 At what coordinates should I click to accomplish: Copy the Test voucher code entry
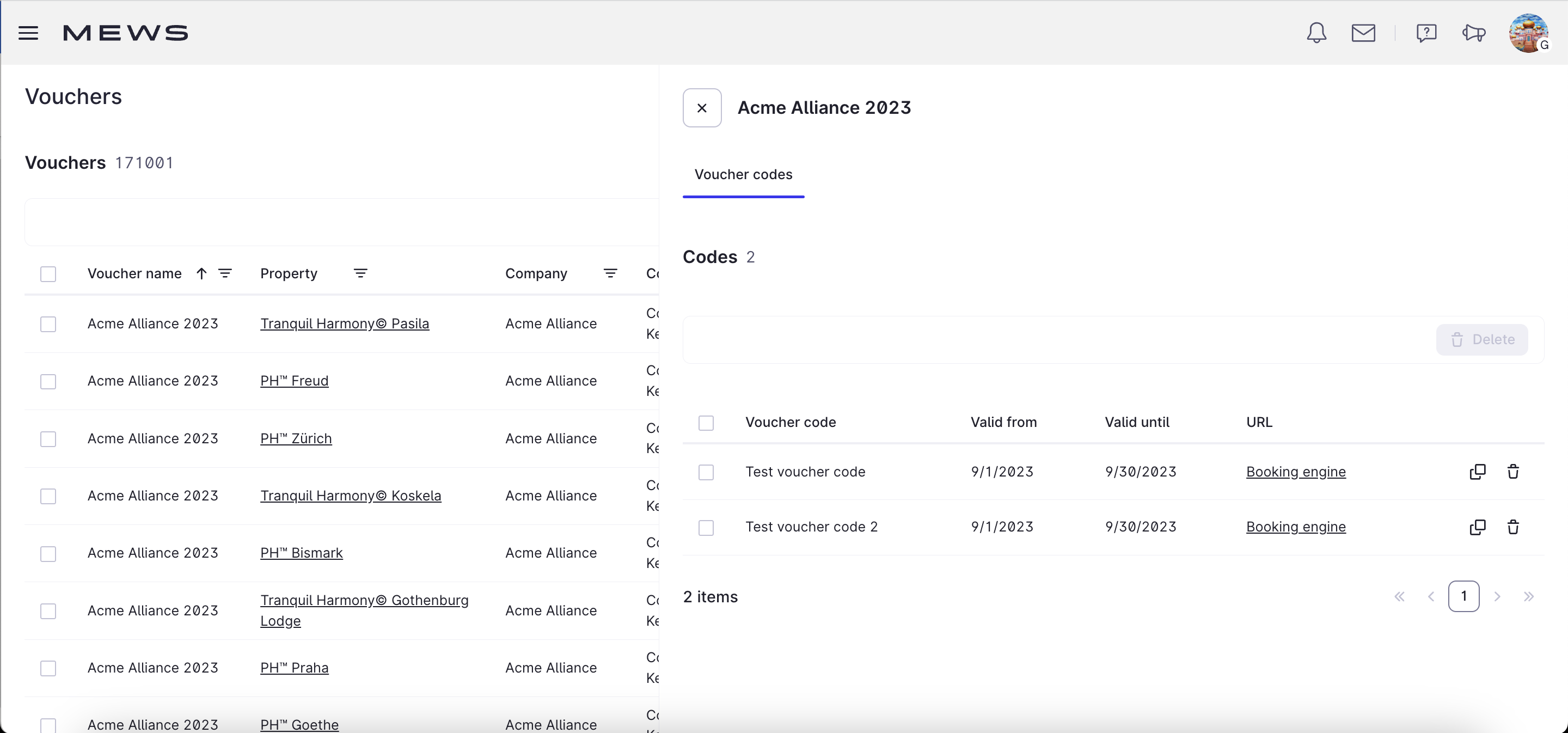point(1477,472)
